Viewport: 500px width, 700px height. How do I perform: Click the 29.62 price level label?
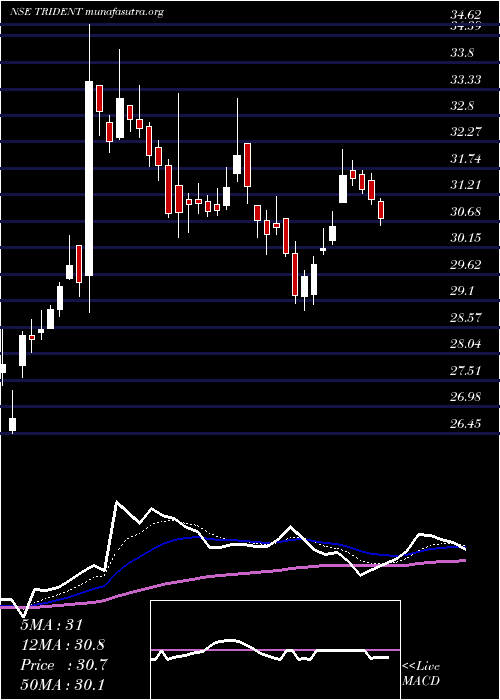pyautogui.click(x=466, y=264)
